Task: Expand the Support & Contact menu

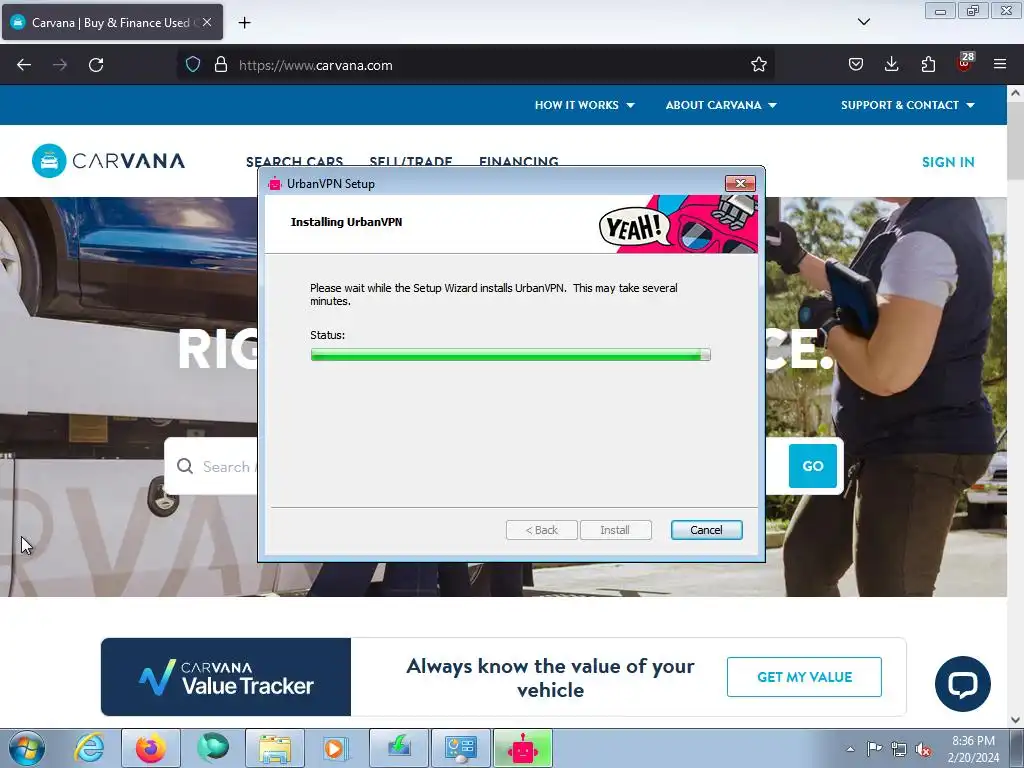Action: pos(908,105)
